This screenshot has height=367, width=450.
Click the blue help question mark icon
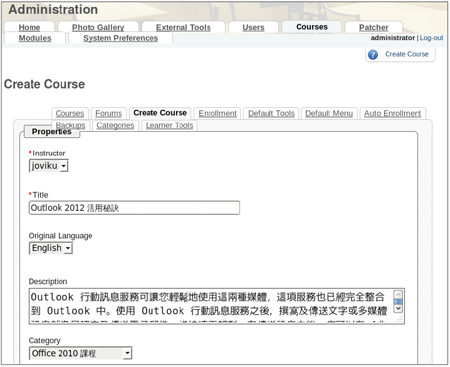pyautogui.click(x=373, y=55)
